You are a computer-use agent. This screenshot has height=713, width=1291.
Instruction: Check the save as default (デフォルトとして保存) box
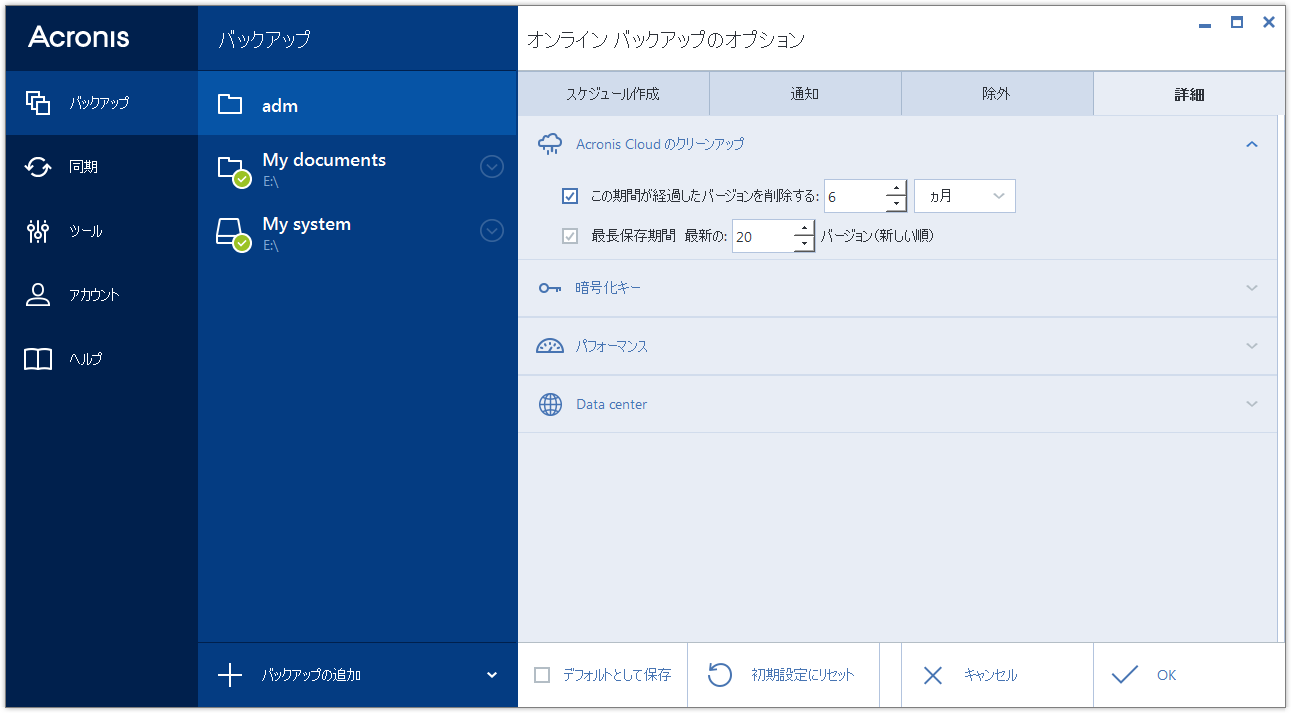coord(542,675)
